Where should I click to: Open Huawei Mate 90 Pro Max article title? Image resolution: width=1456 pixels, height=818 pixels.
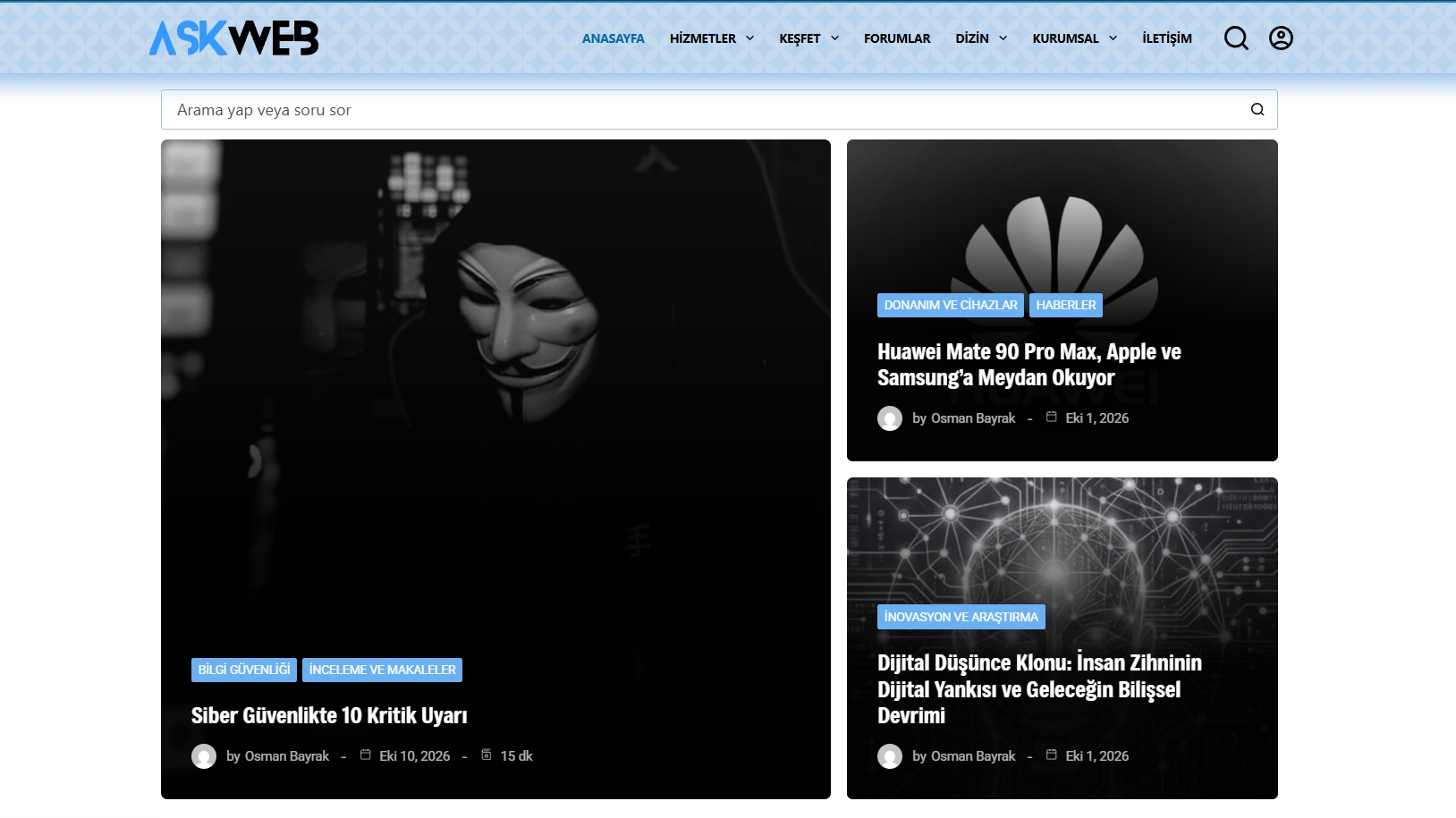(1029, 365)
